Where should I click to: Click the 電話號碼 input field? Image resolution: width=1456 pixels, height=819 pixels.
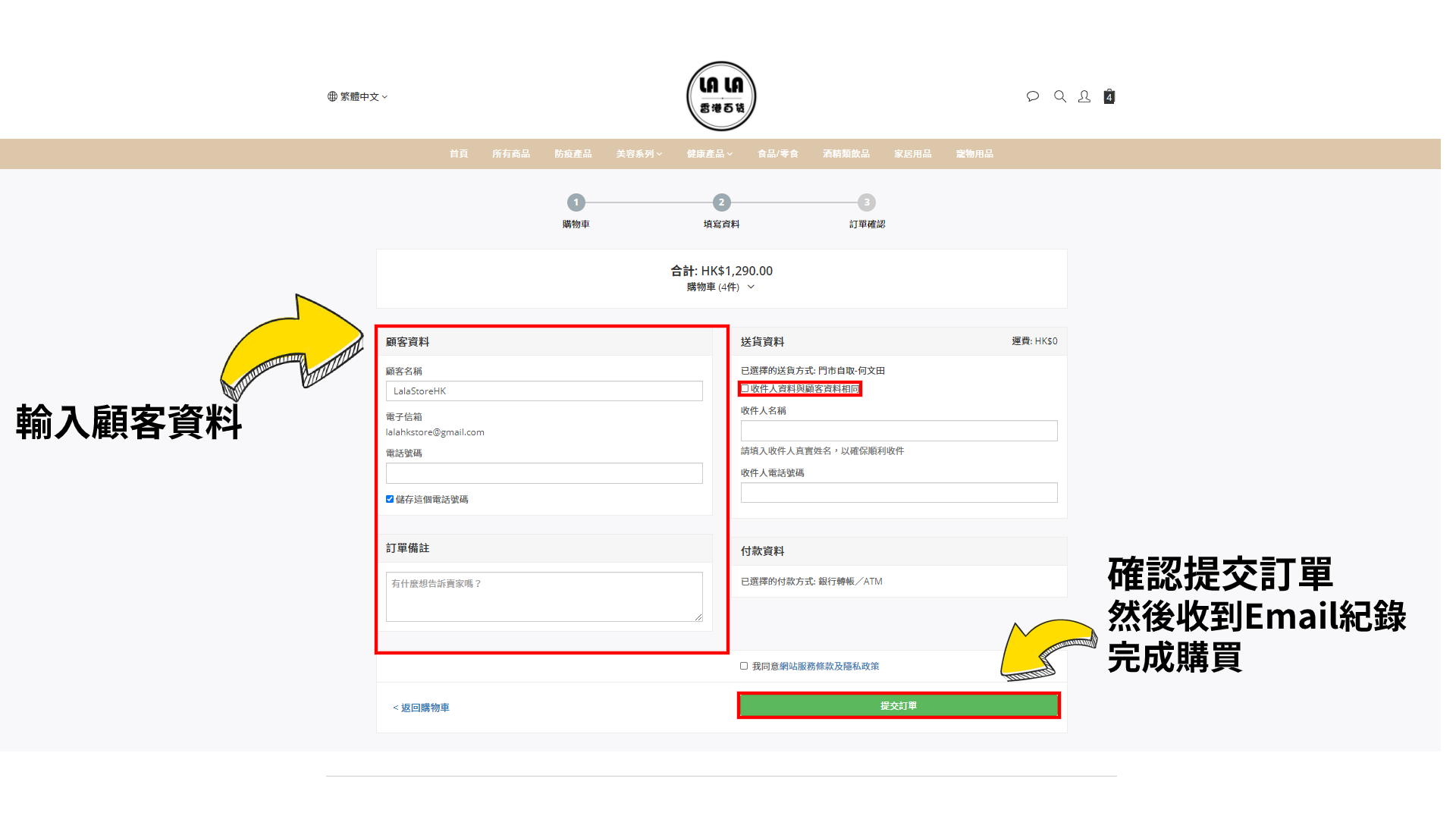pos(544,473)
